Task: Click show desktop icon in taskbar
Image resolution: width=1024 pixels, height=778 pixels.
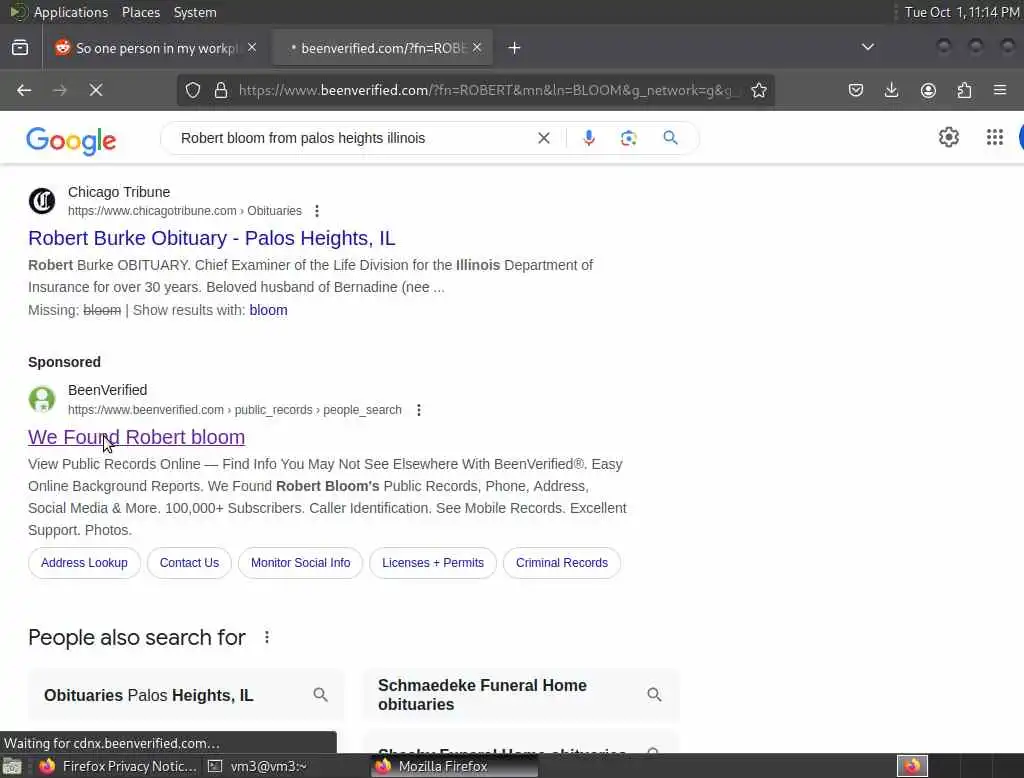Action: (x=12, y=766)
